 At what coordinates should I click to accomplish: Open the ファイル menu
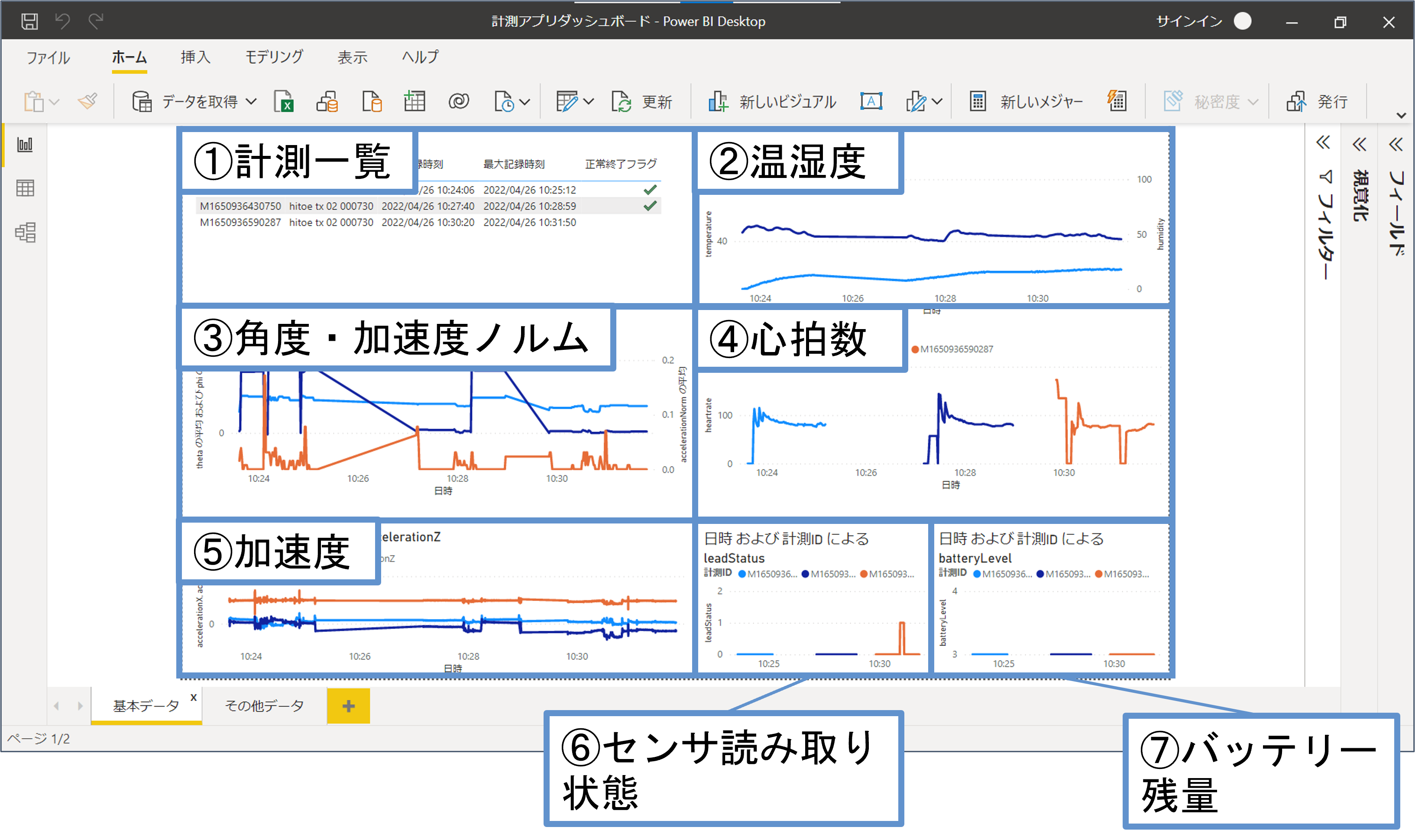pos(48,58)
